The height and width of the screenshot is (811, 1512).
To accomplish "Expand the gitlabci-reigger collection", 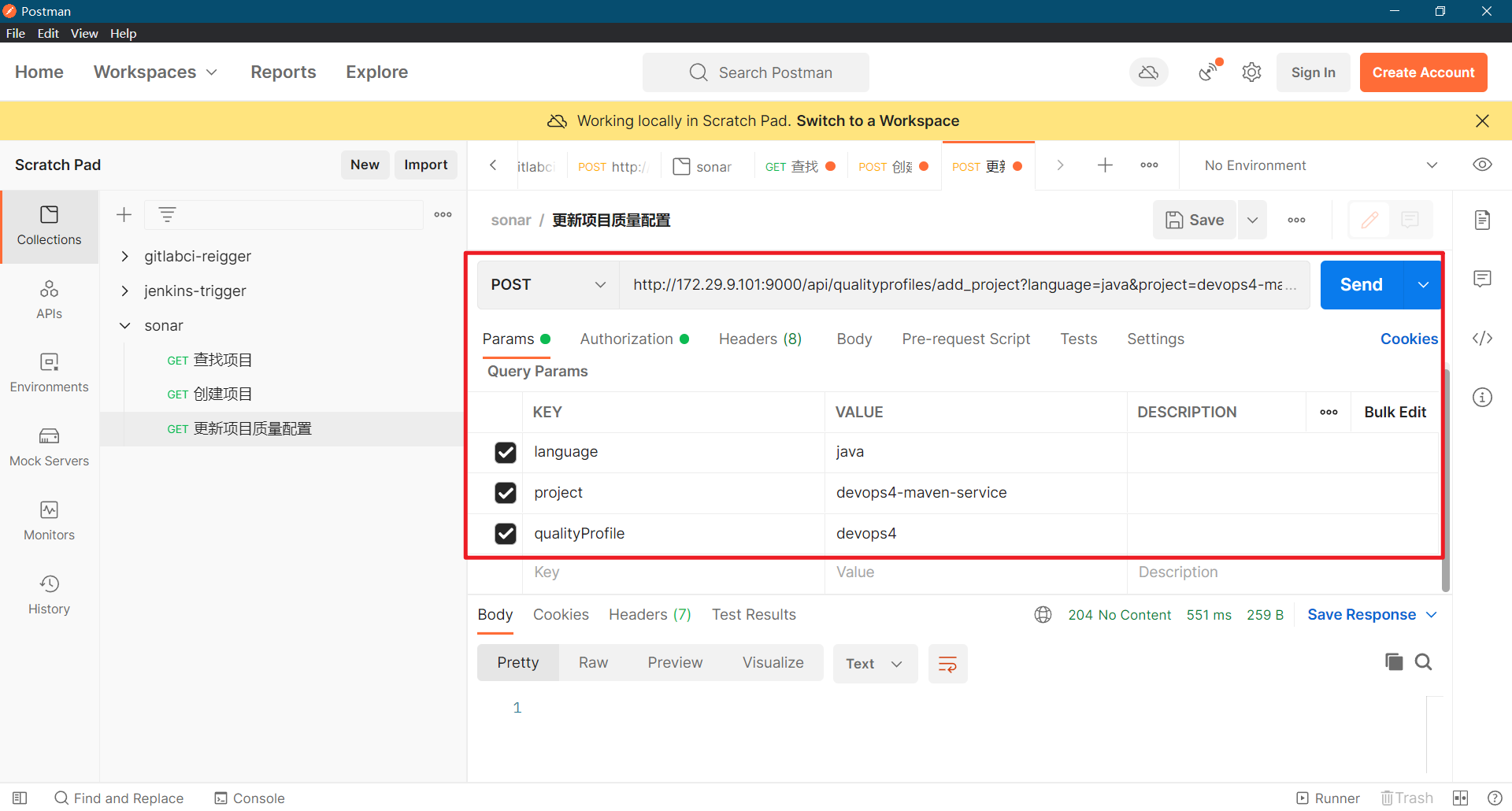I will tap(124, 256).
